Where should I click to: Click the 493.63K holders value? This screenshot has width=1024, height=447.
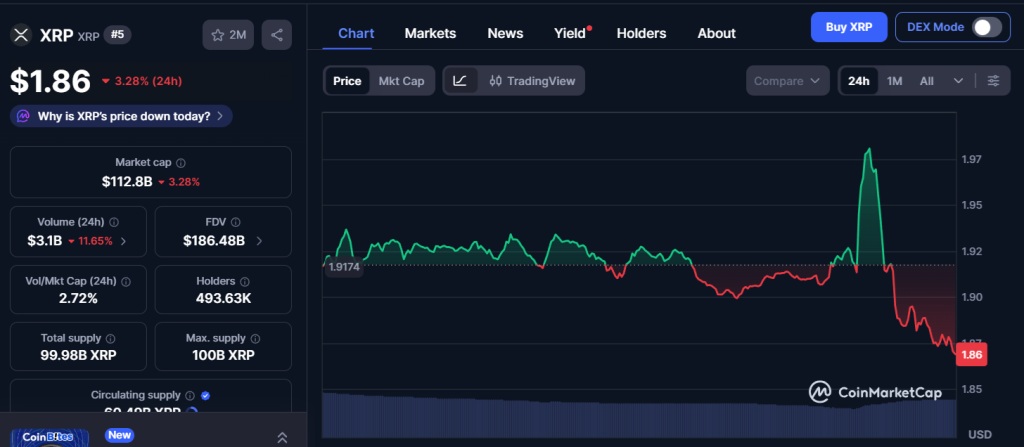(223, 299)
